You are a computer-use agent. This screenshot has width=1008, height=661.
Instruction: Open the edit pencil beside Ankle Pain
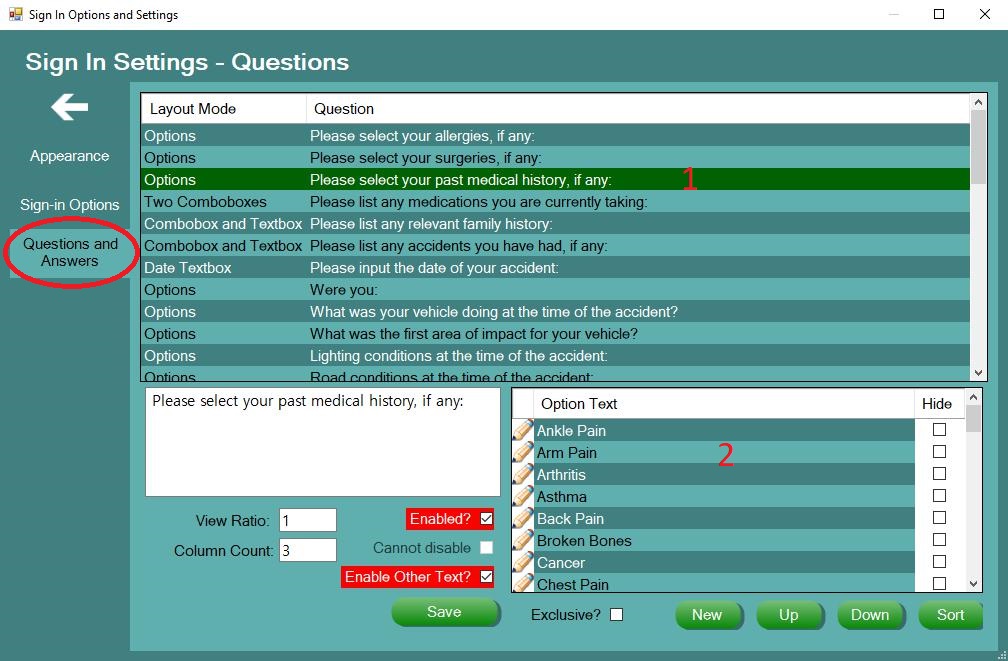click(523, 430)
